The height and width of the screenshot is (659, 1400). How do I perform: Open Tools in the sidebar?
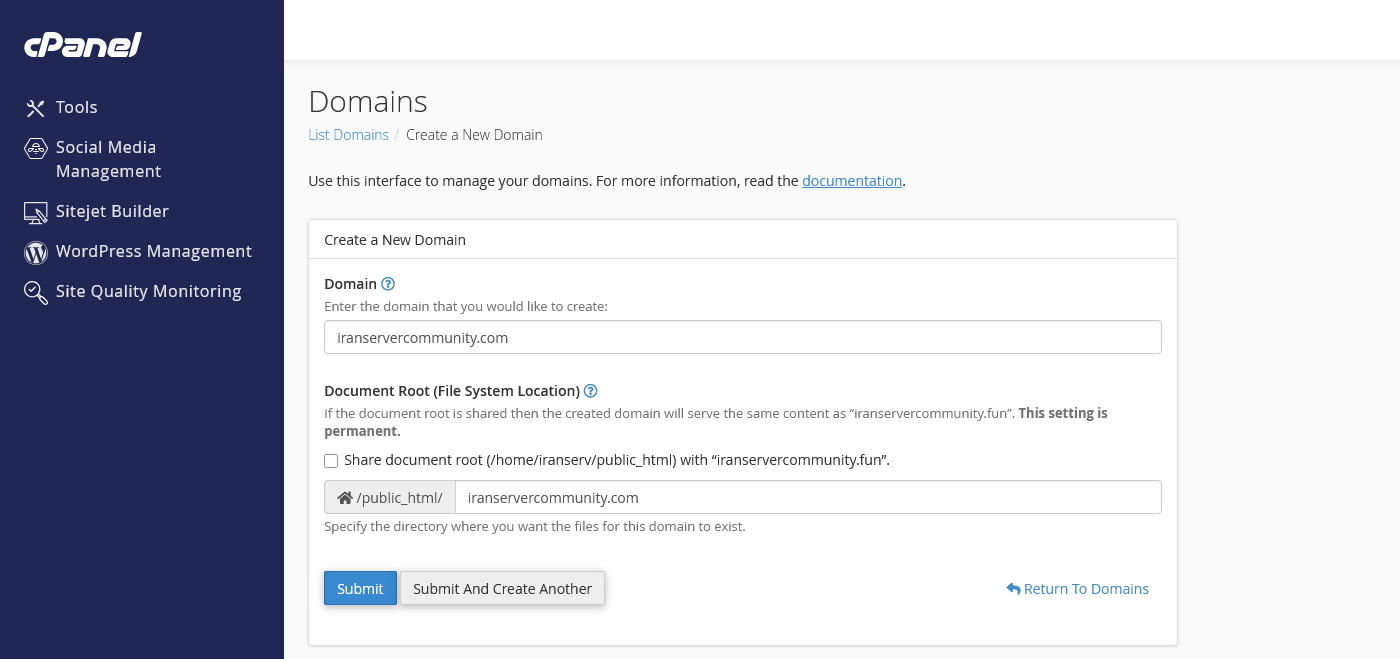pos(76,107)
